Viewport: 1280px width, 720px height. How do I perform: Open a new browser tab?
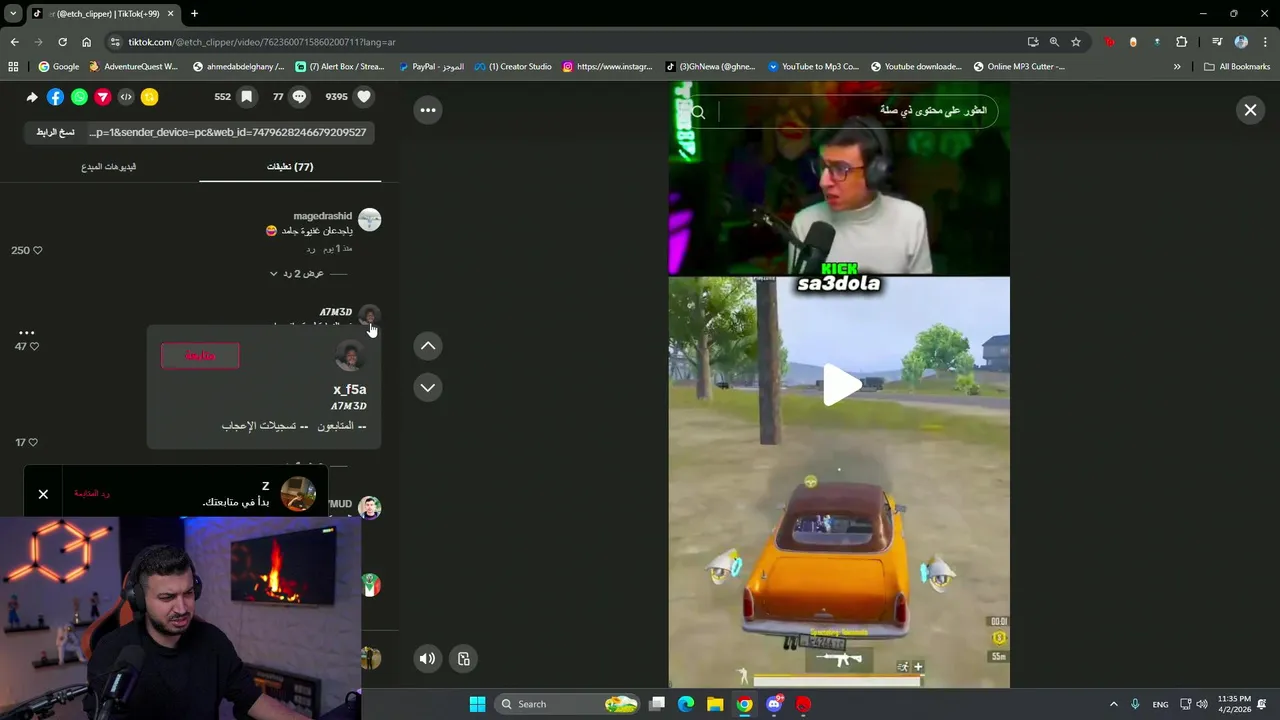[x=194, y=13]
